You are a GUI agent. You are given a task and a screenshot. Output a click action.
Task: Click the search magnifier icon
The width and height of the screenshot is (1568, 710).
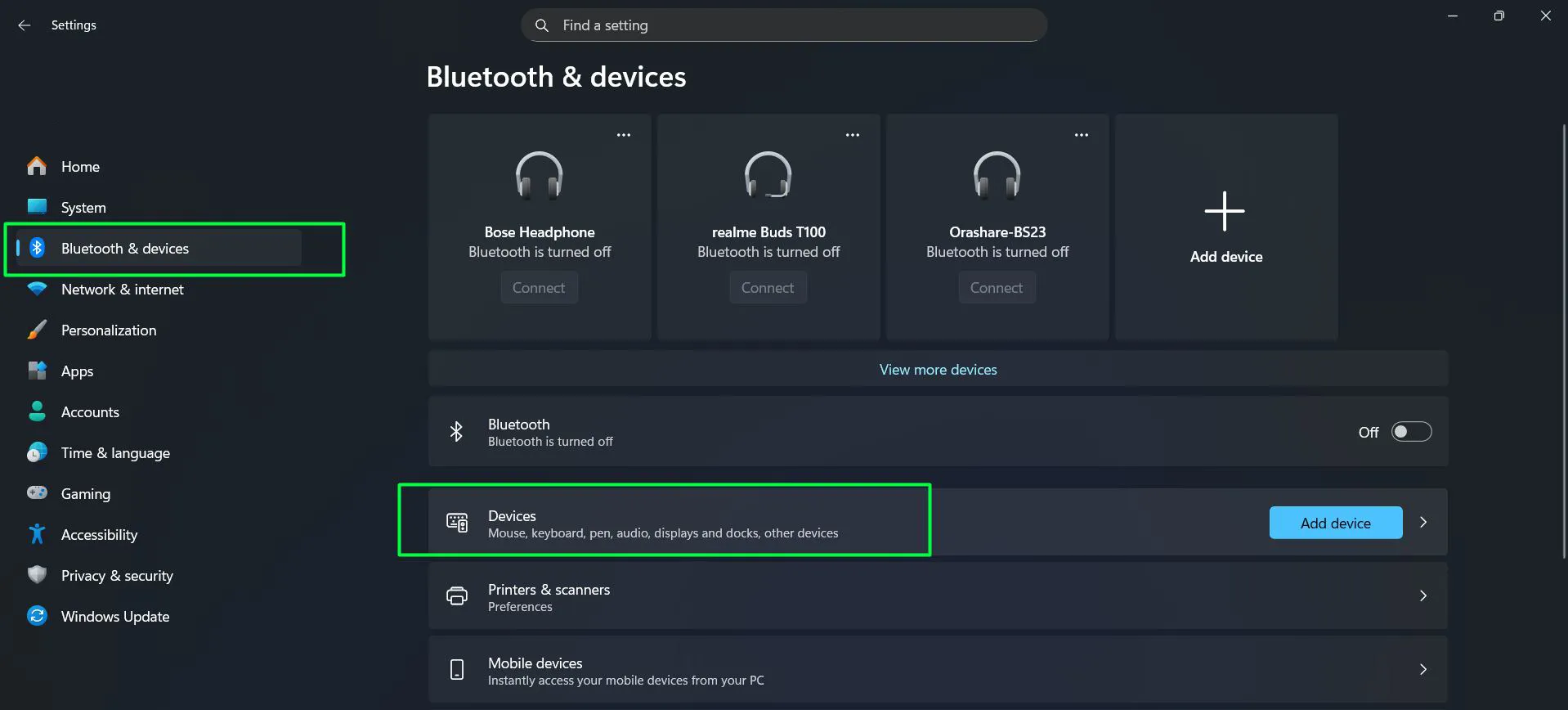point(541,25)
